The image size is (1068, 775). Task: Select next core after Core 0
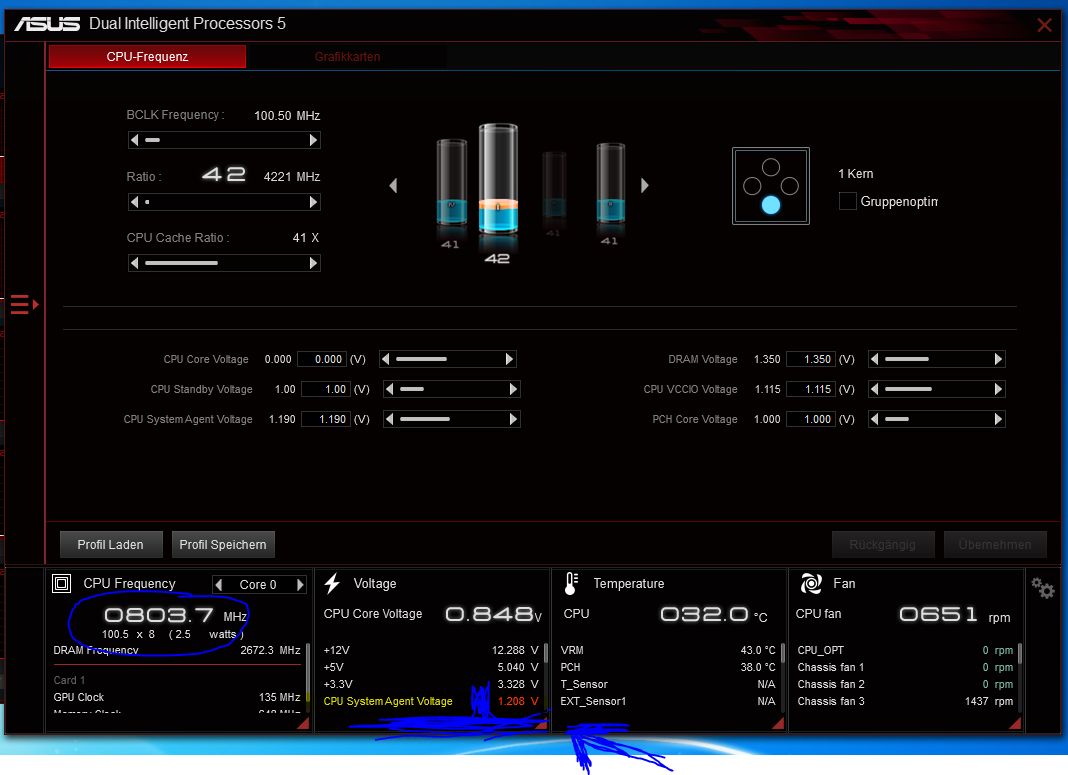pyautogui.click(x=300, y=584)
